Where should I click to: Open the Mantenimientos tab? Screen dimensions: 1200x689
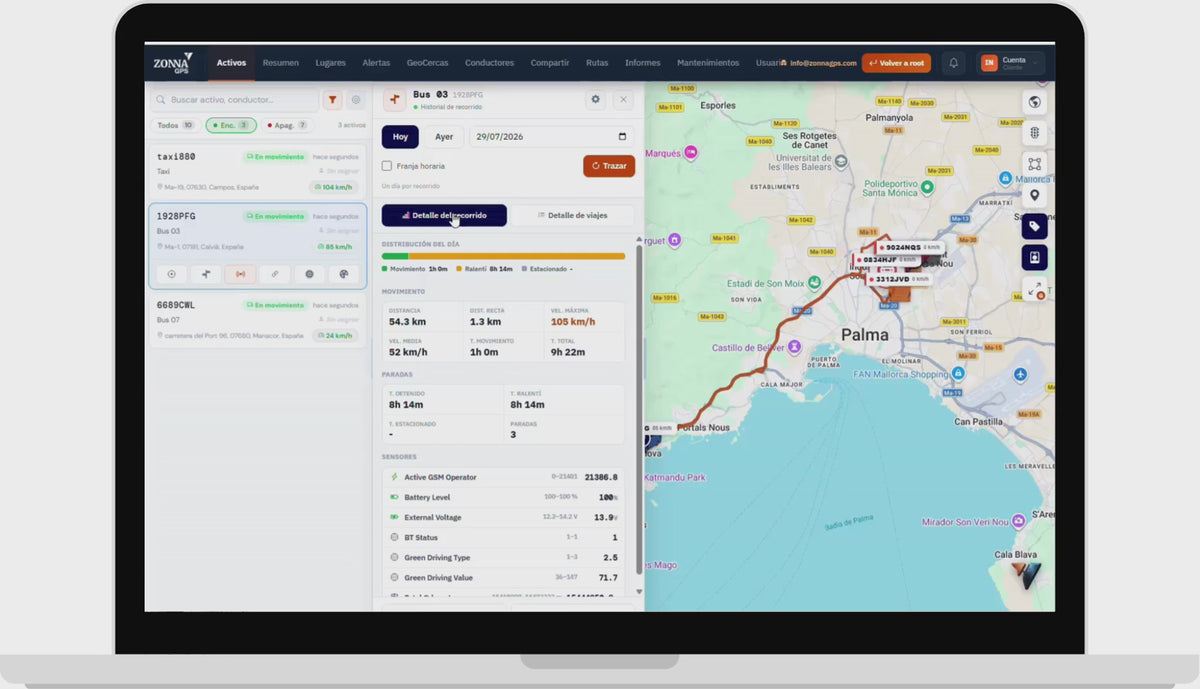[708, 63]
